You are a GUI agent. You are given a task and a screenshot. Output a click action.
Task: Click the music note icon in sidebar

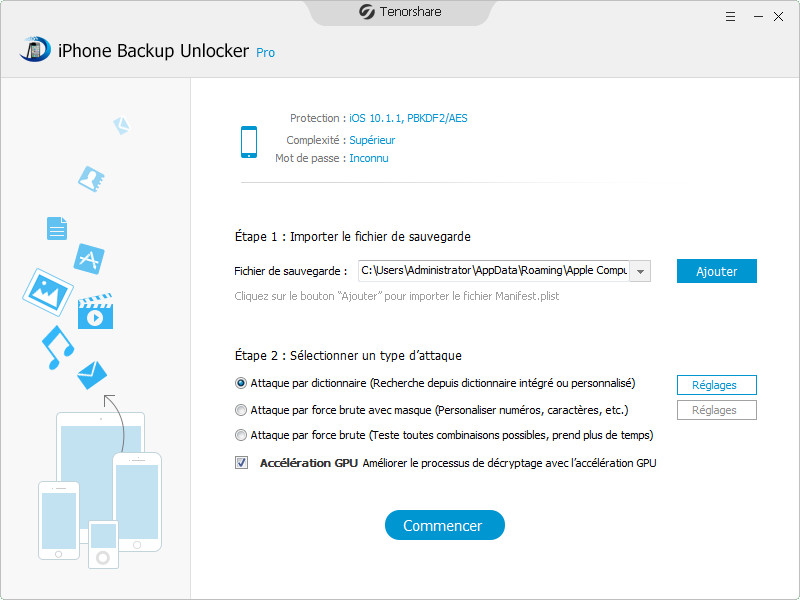point(57,347)
